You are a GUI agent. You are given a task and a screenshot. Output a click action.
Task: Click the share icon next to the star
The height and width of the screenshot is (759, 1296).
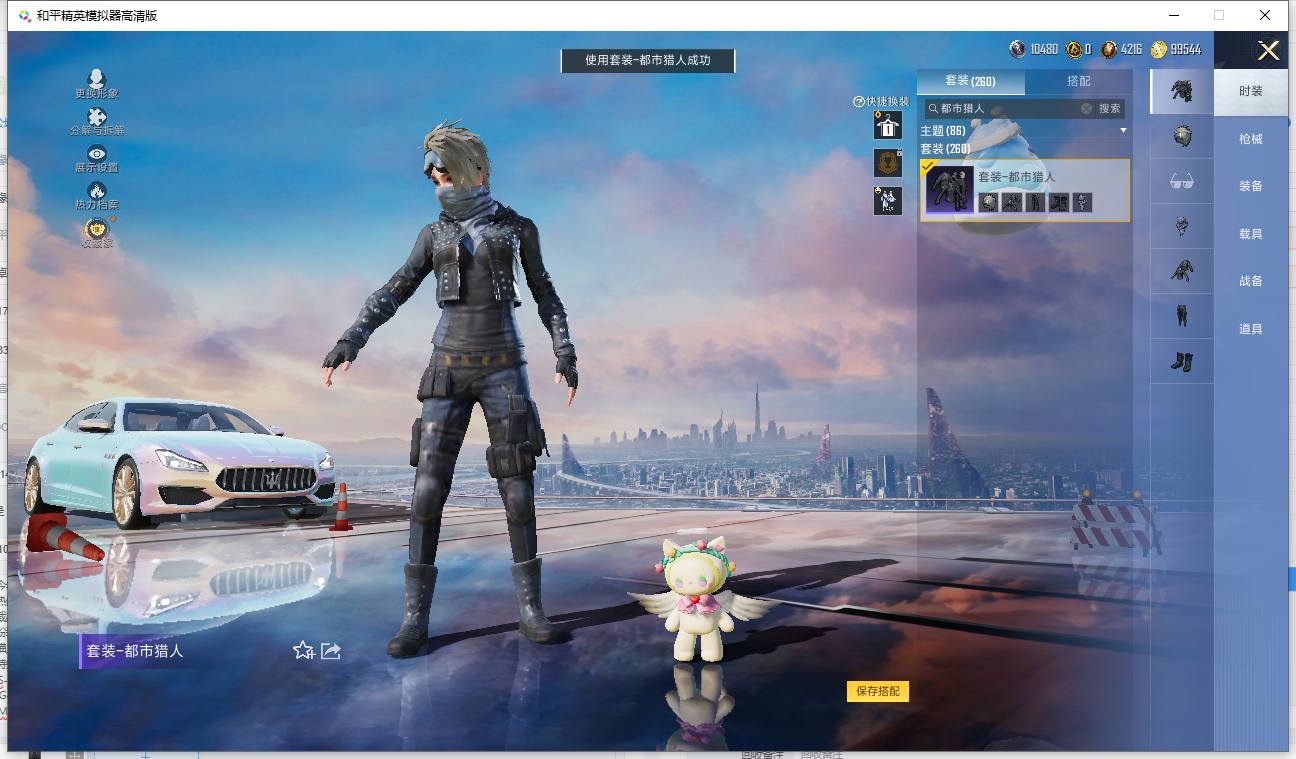[331, 651]
